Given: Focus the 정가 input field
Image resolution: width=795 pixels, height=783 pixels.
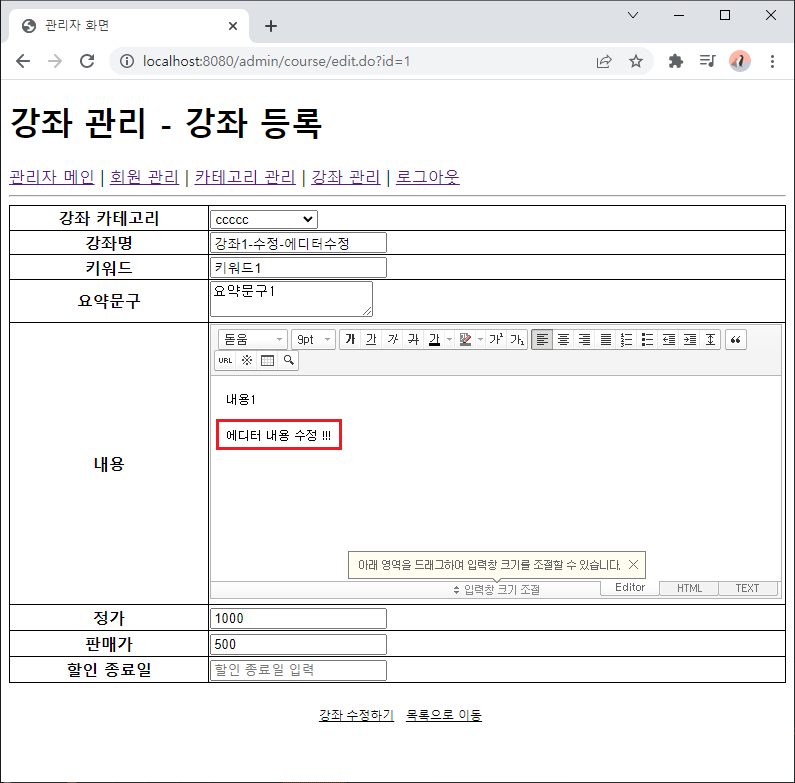Looking at the screenshot, I should [x=298, y=618].
